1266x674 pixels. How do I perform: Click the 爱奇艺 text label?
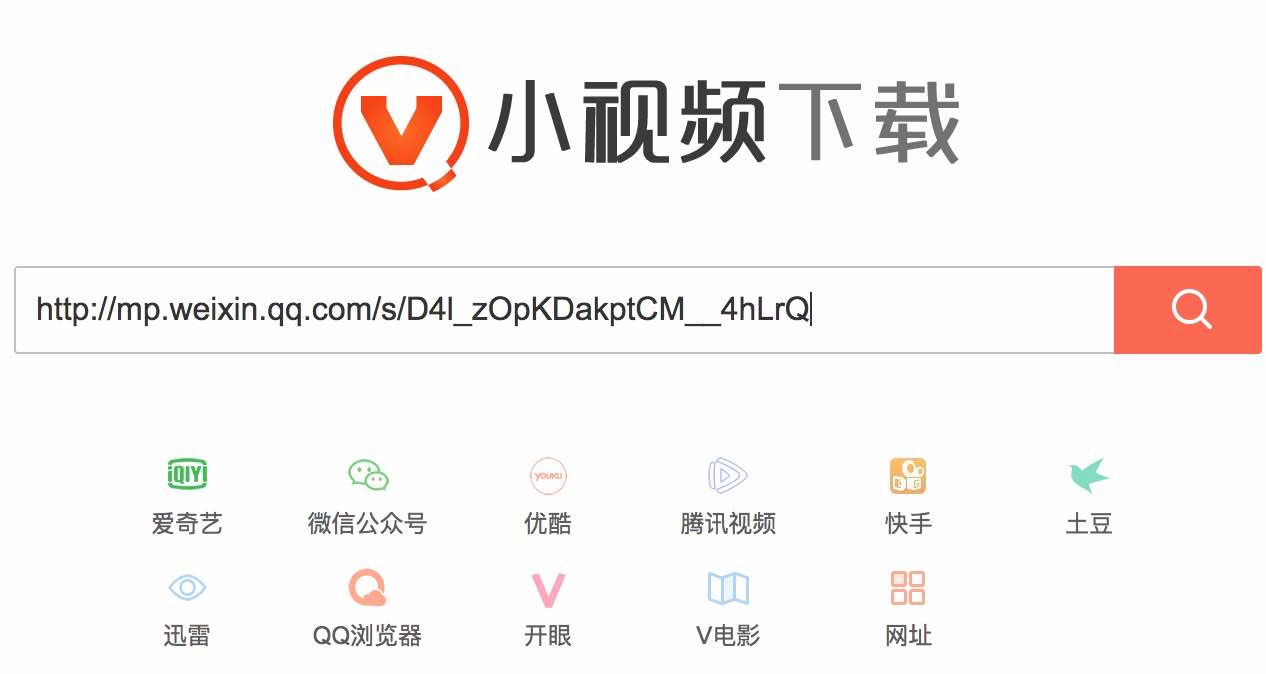[187, 523]
